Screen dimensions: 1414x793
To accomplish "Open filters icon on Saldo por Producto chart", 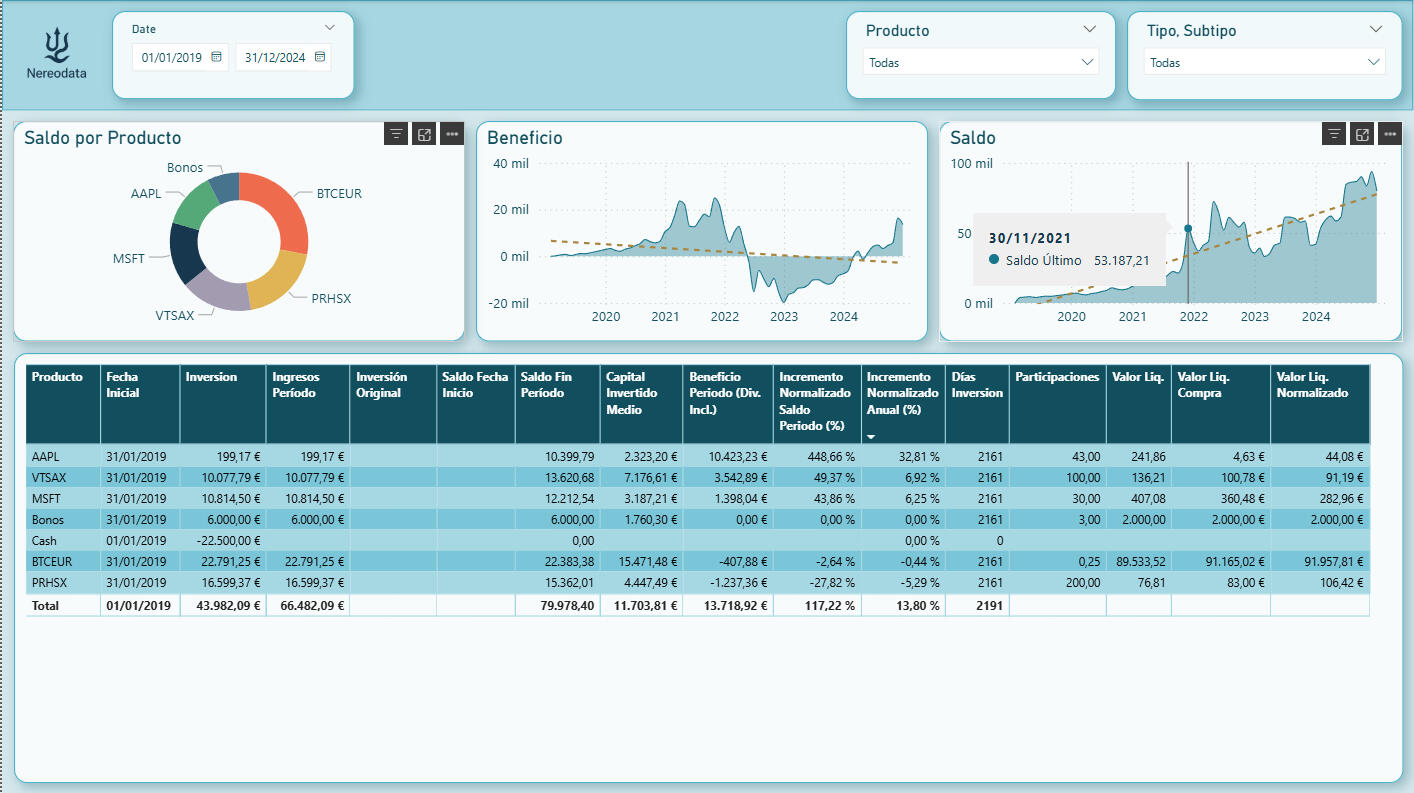I will [x=397, y=134].
